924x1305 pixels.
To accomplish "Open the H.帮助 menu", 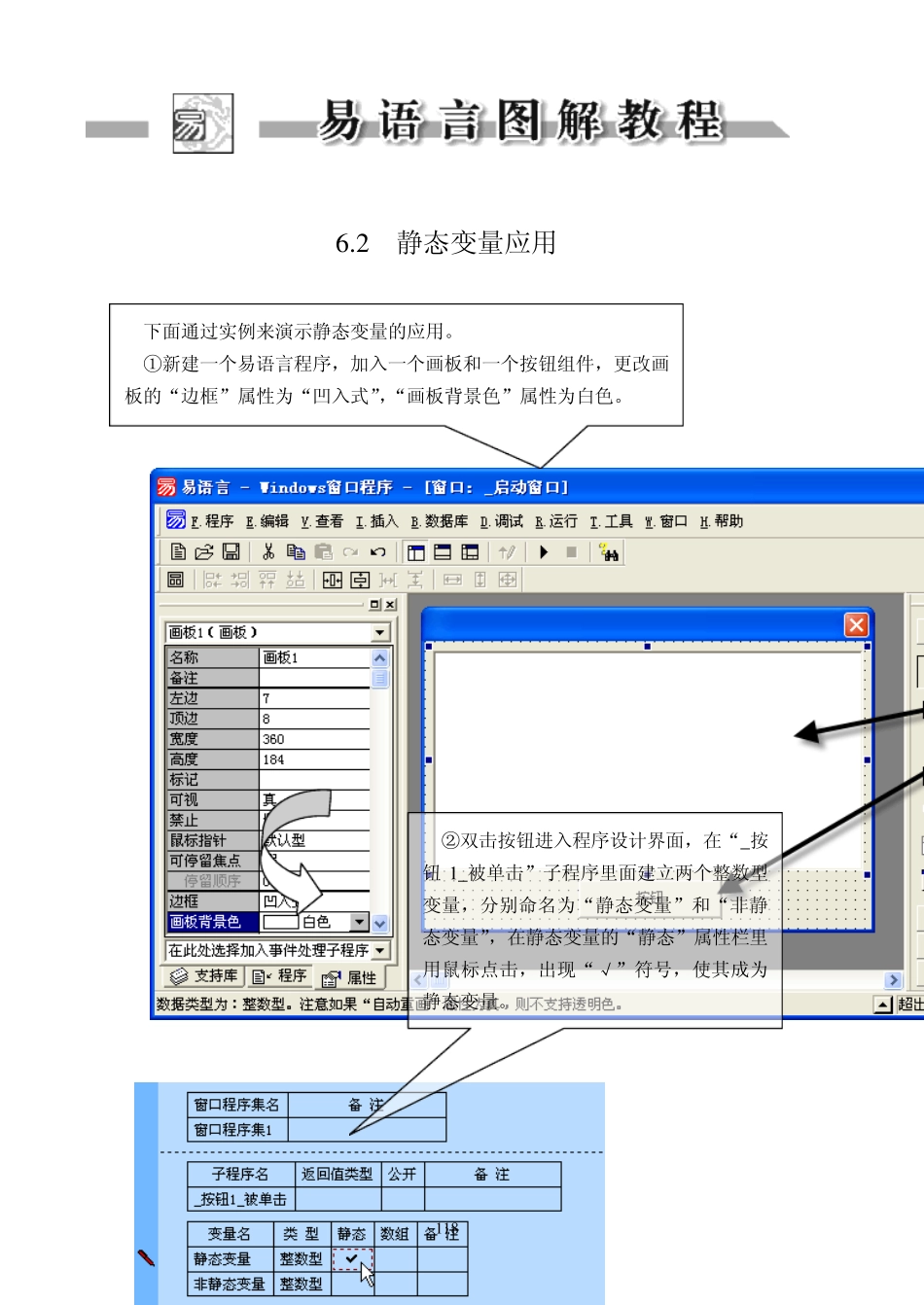I will point(721,521).
